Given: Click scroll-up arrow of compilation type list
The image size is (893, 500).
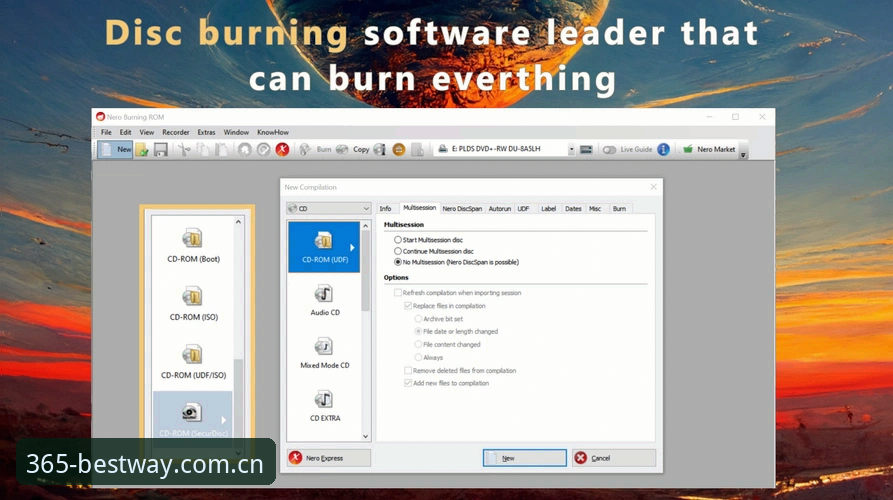Looking at the screenshot, I should click(x=366, y=226).
